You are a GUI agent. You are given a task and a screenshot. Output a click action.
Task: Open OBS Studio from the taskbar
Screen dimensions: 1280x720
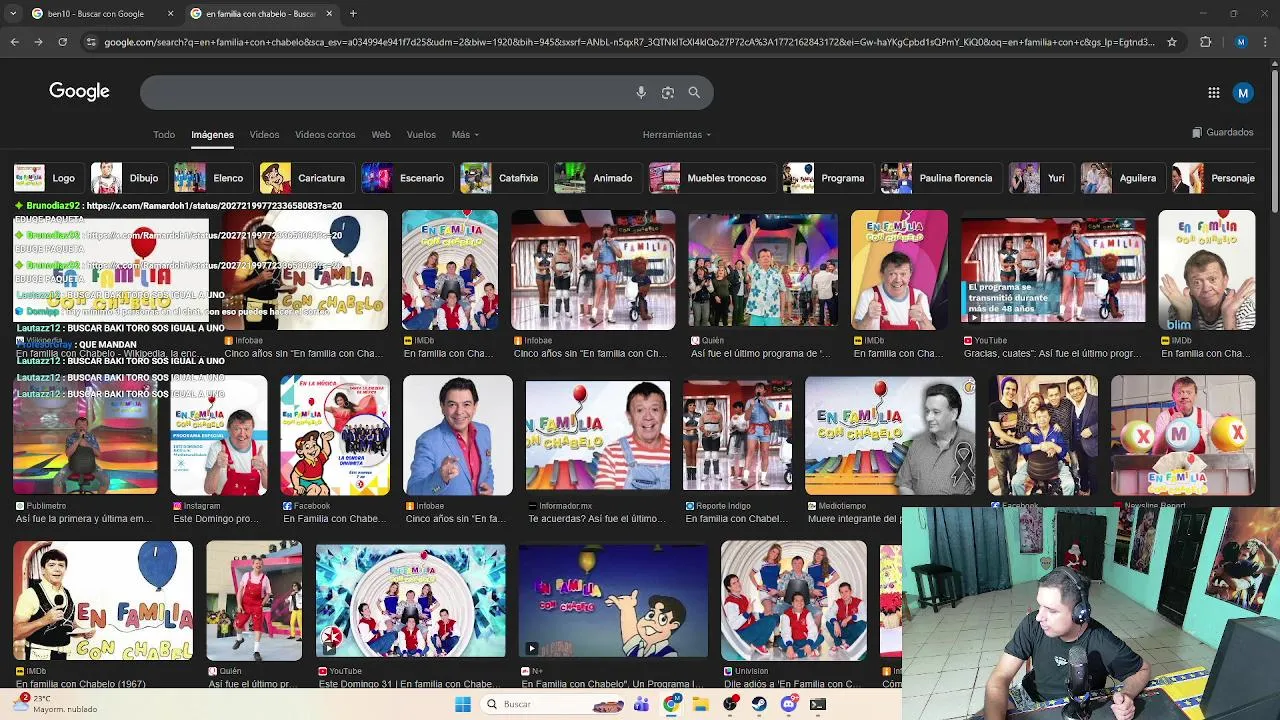pos(731,704)
